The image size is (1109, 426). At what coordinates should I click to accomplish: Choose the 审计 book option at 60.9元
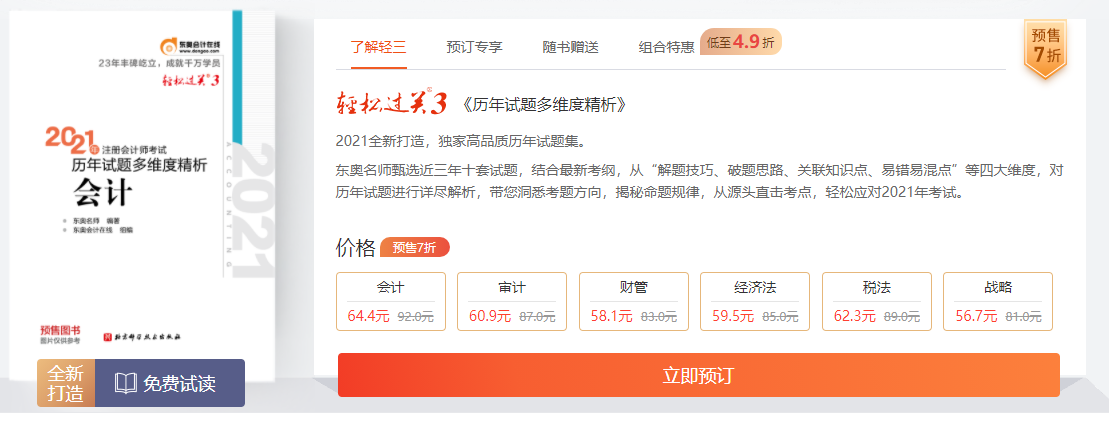(512, 301)
